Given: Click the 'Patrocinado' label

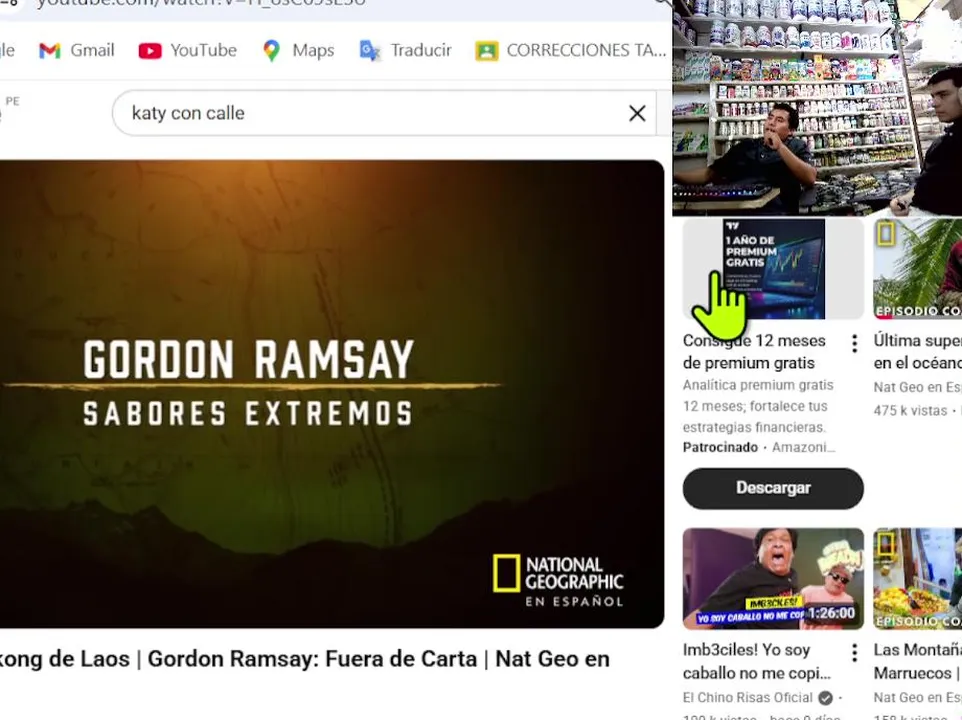Looking at the screenshot, I should 720,447.
